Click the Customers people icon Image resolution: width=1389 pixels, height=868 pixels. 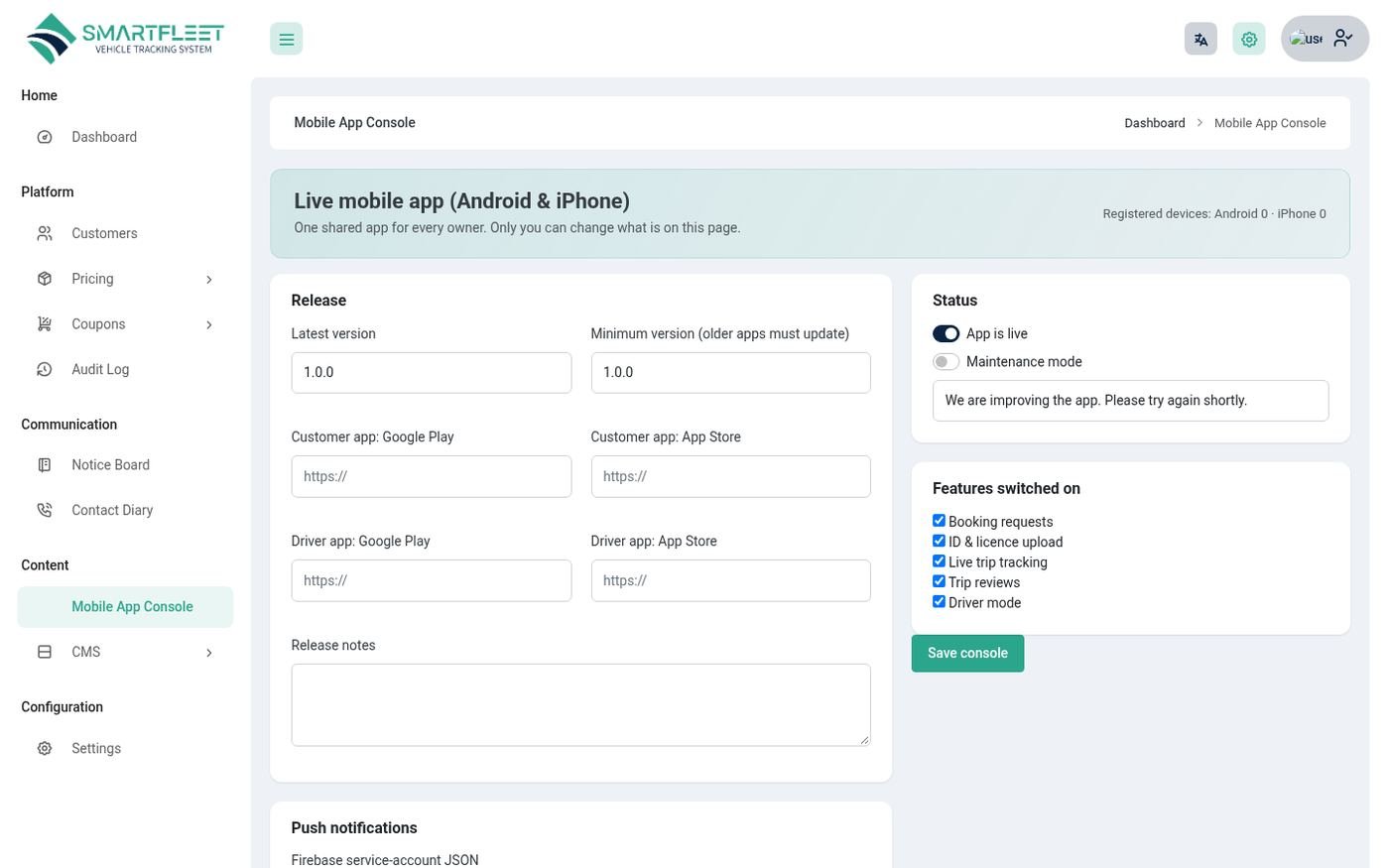click(45, 233)
